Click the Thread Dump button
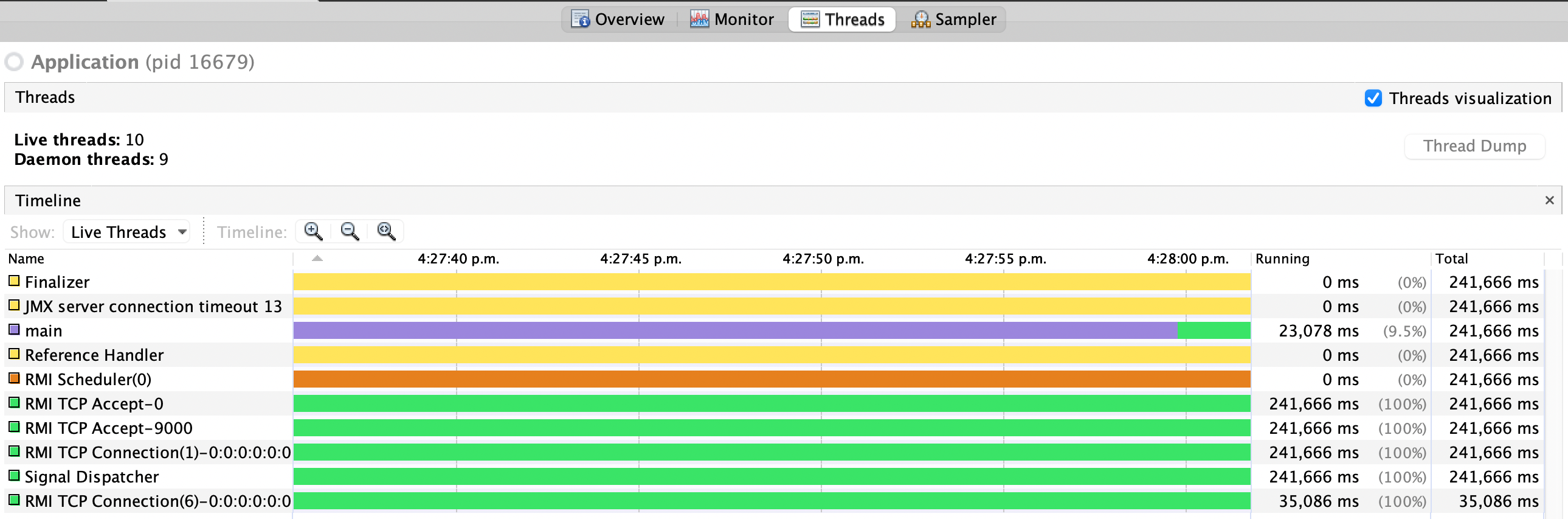1568x519 pixels. [x=1474, y=146]
